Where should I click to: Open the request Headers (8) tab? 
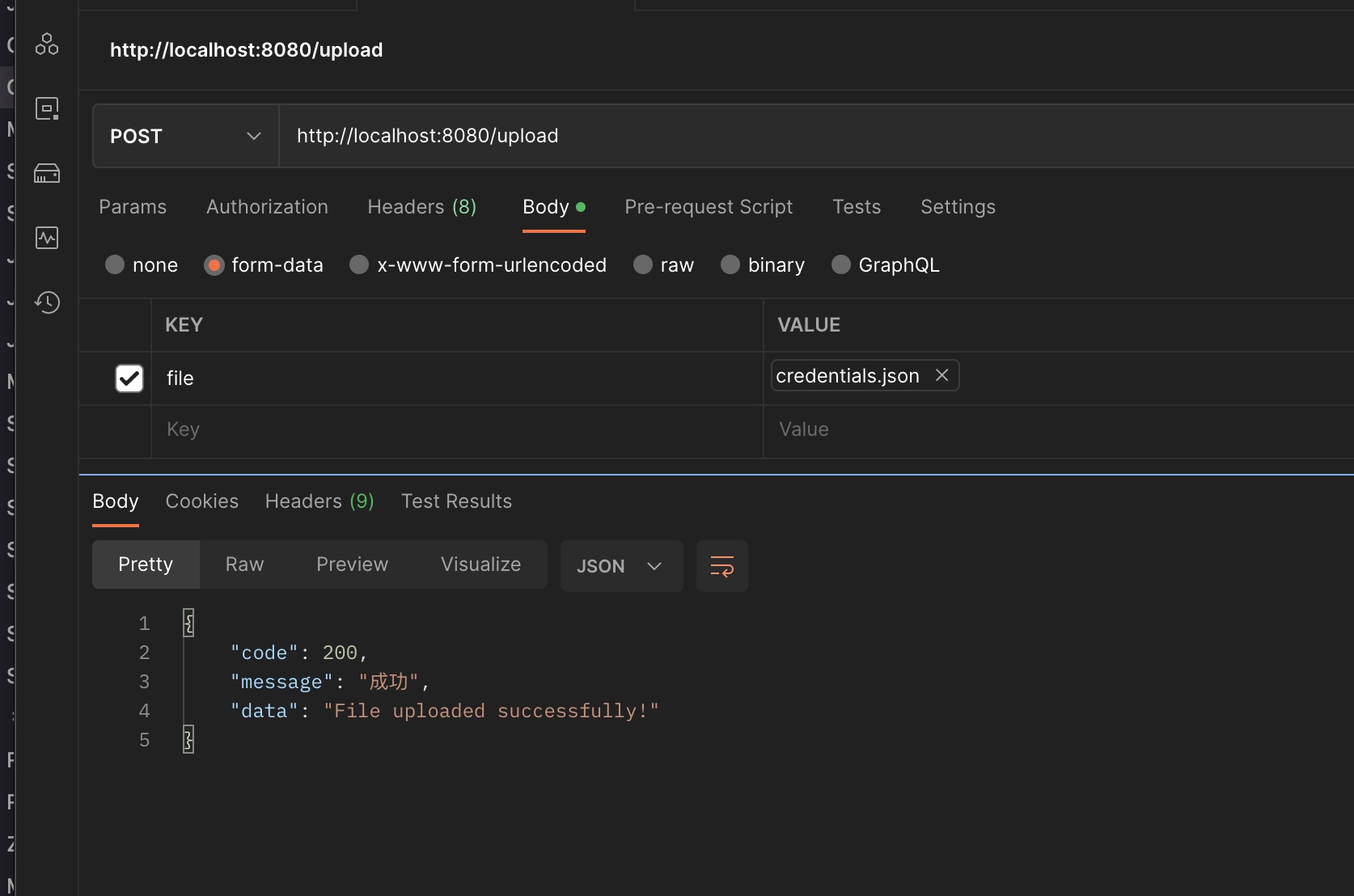421,207
